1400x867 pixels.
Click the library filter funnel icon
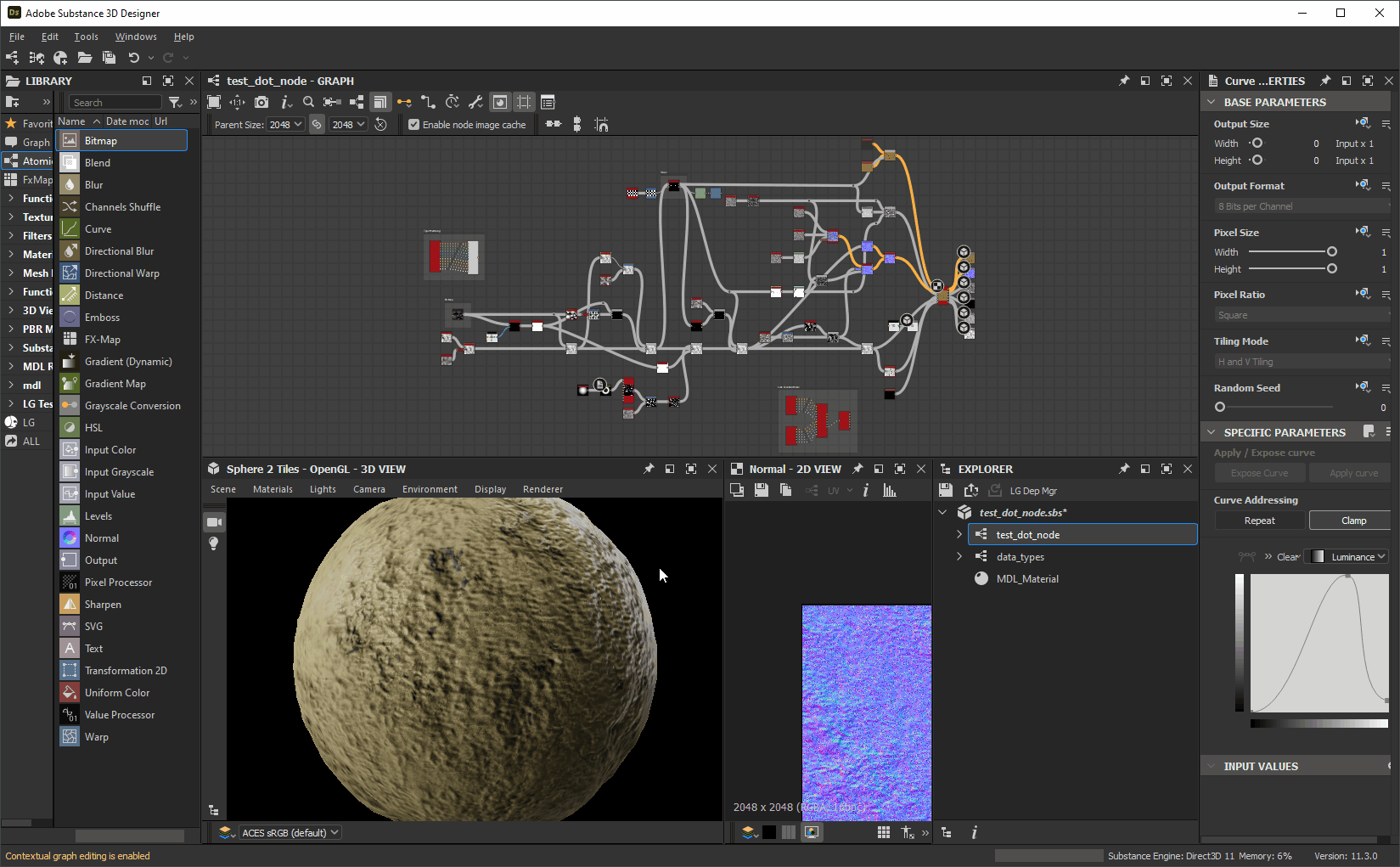pos(175,102)
